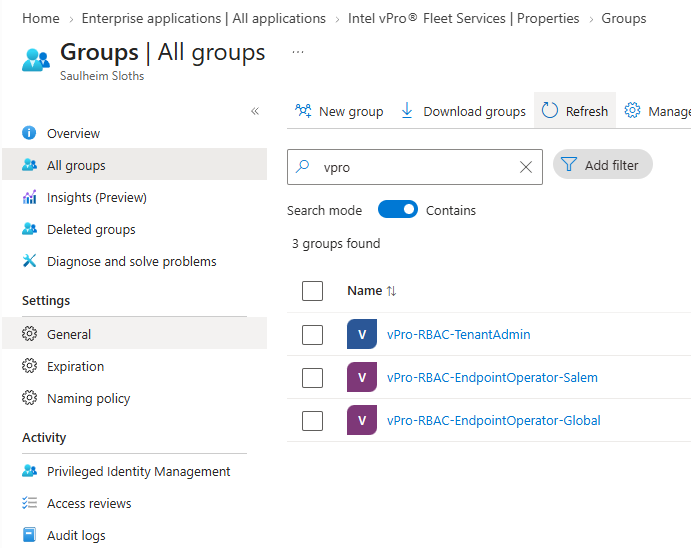Click the New group icon

pos(303,111)
